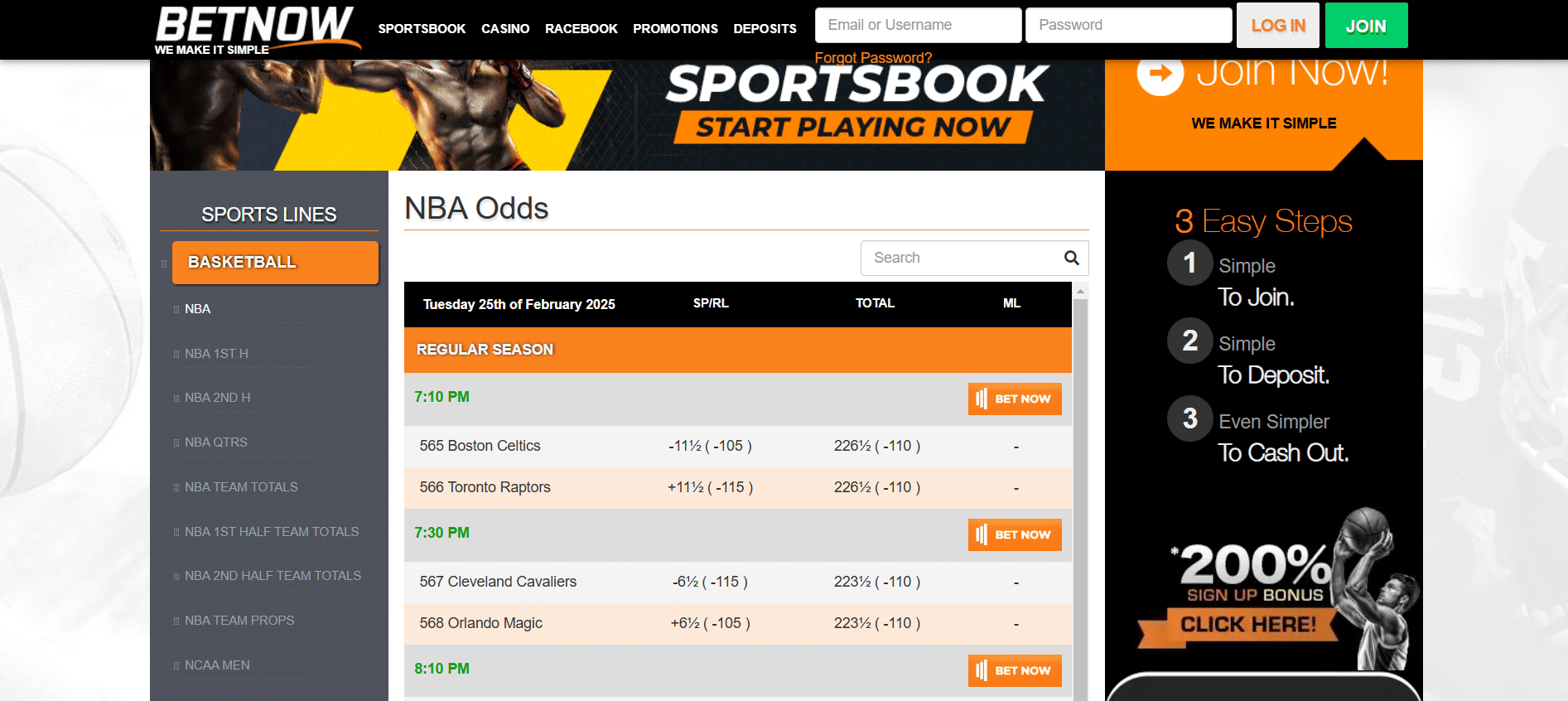The height and width of the screenshot is (701, 1568).
Task: Click the Cleveland Cavaliers total 223½ (-110)
Action: coord(877,582)
